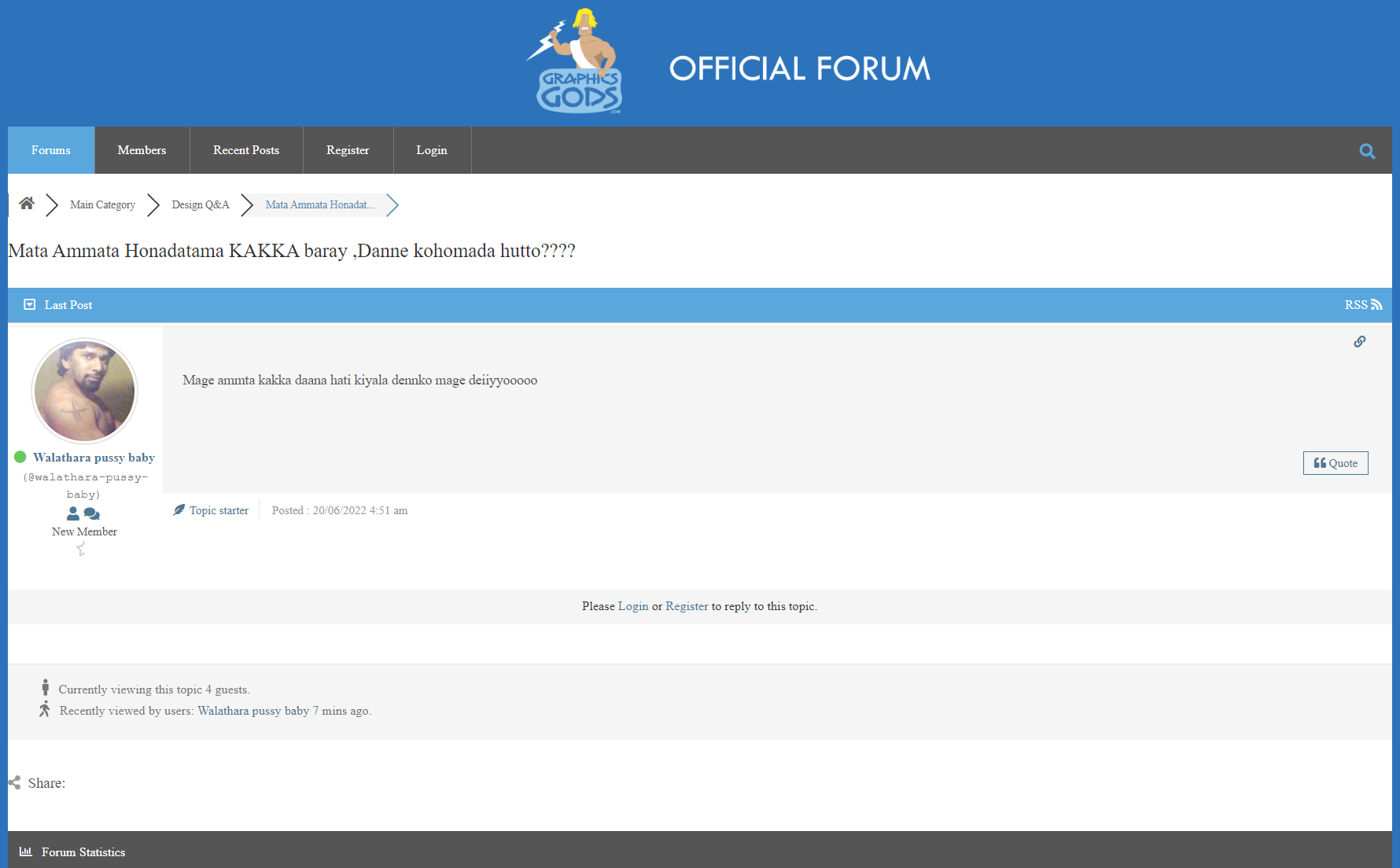Click the new member rating star icon

(81, 549)
